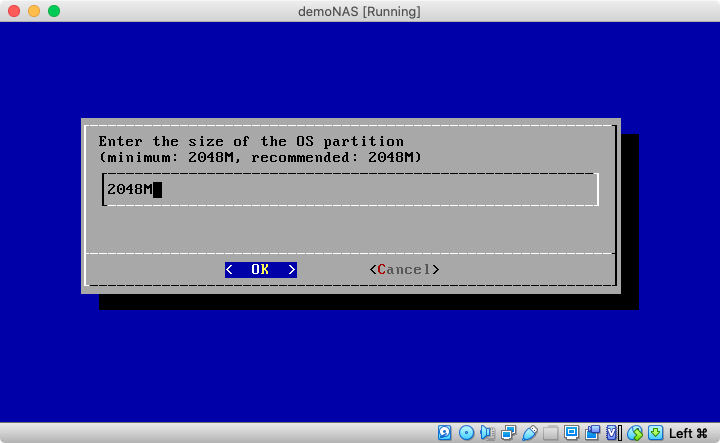Click the minimum and recommended 2048M hint text
Screen dimensions: 720x443
[260, 157]
